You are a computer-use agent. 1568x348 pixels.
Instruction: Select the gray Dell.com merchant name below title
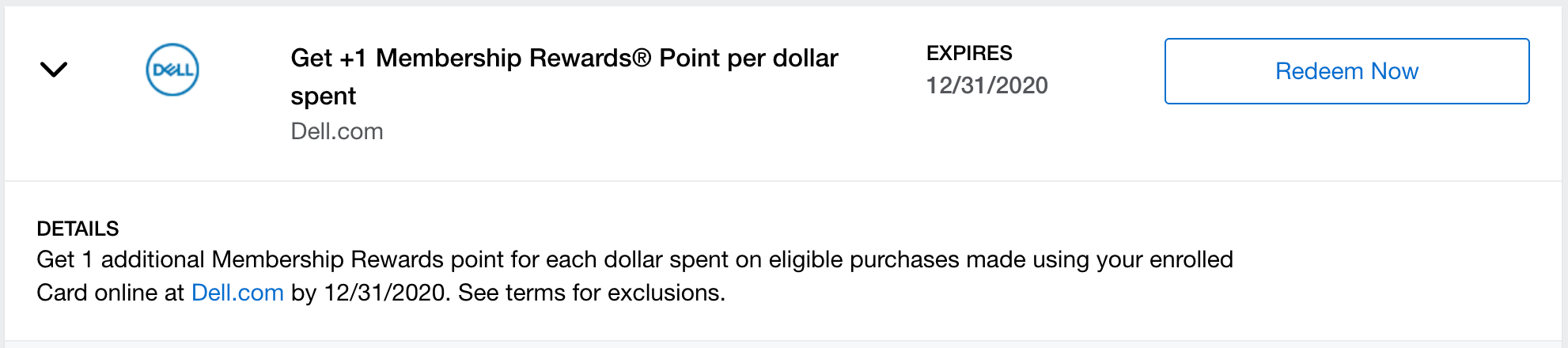(x=337, y=131)
